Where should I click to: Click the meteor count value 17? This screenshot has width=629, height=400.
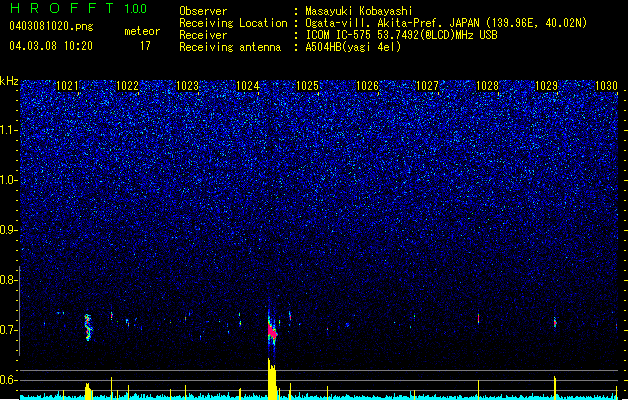point(145,46)
